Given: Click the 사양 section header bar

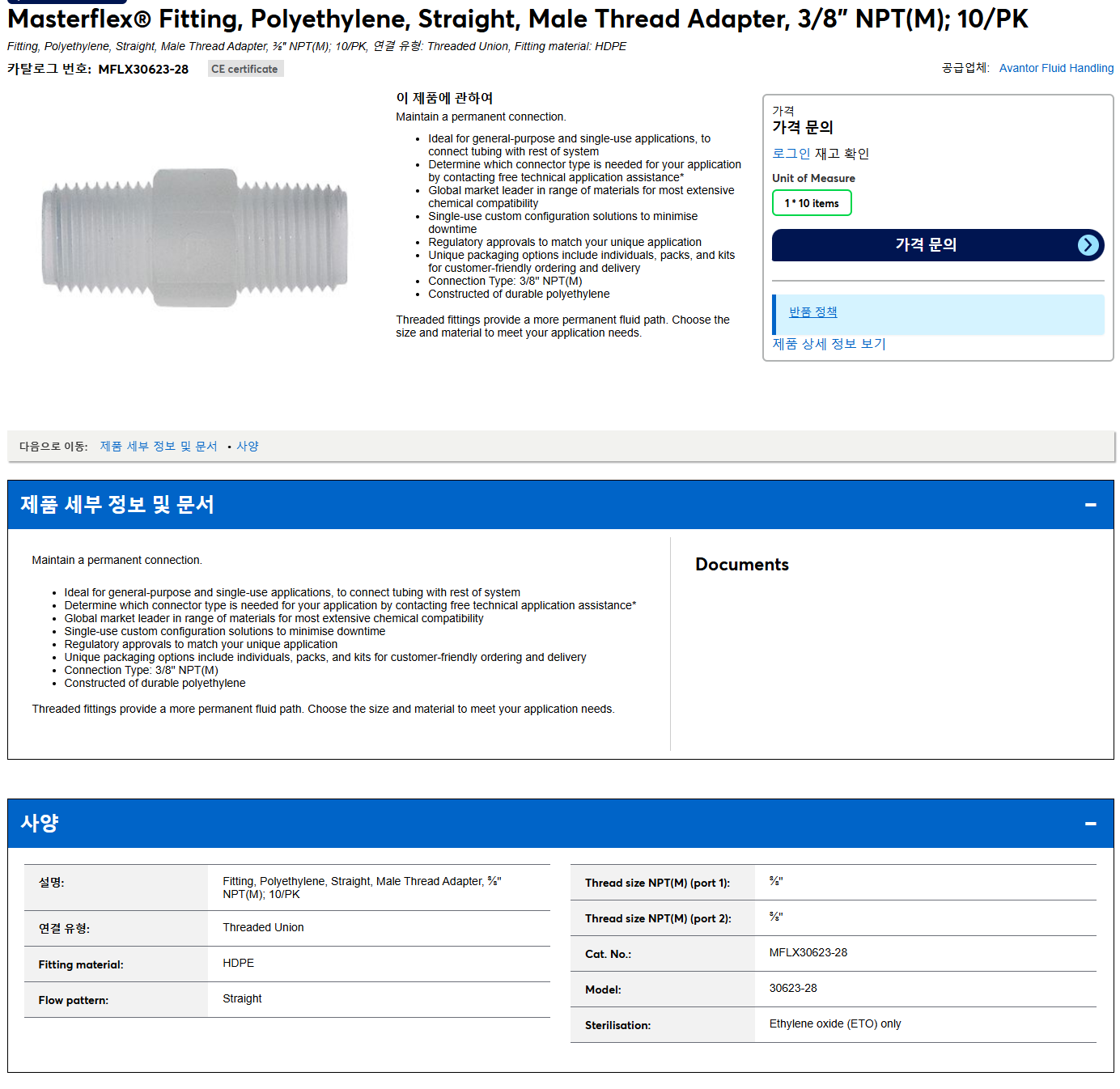Looking at the screenshot, I should (560, 824).
